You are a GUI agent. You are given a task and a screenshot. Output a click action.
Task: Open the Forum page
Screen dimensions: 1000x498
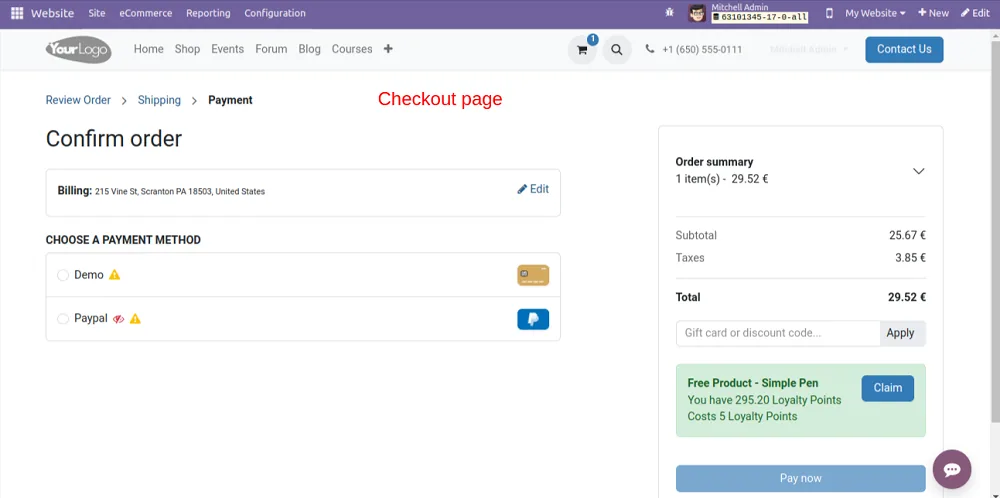click(x=271, y=49)
